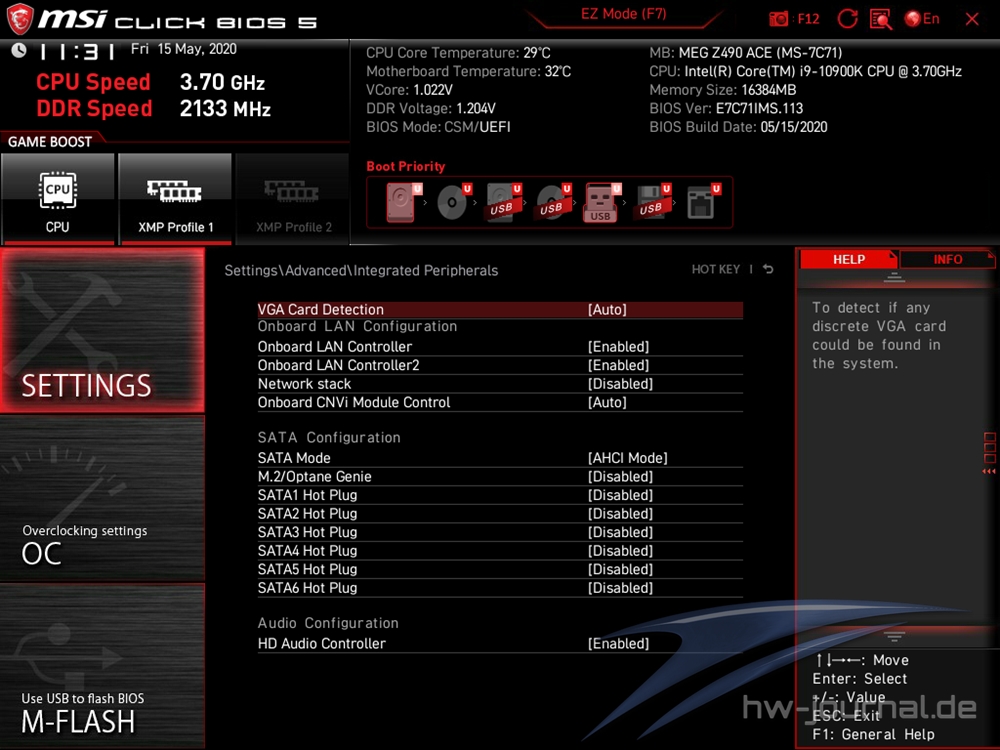
Task: Change M.2/Optane Genie setting
Action: [x=500, y=476]
